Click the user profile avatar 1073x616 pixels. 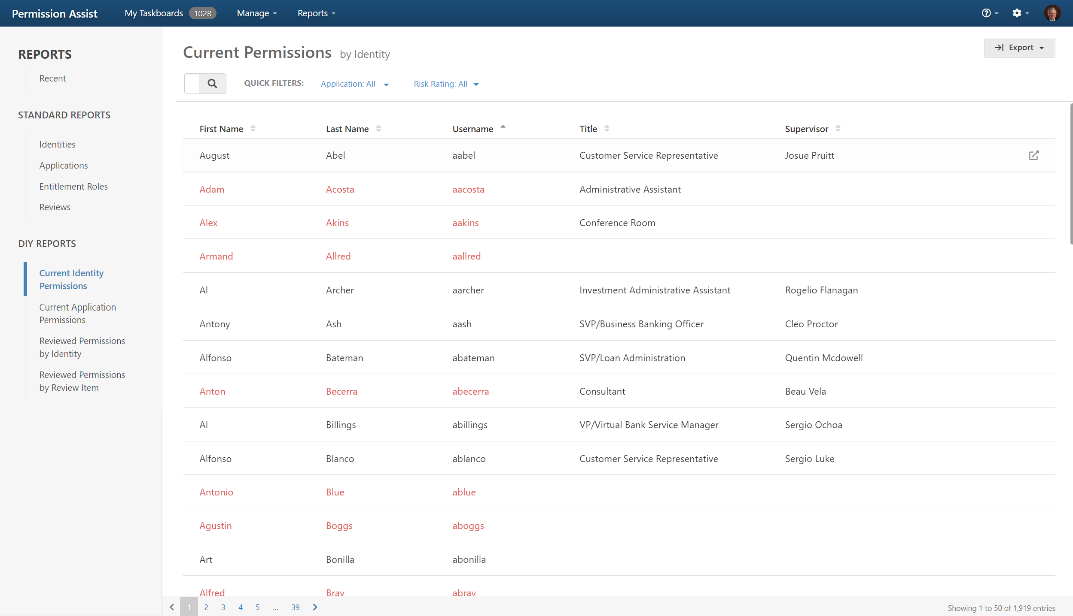1052,13
